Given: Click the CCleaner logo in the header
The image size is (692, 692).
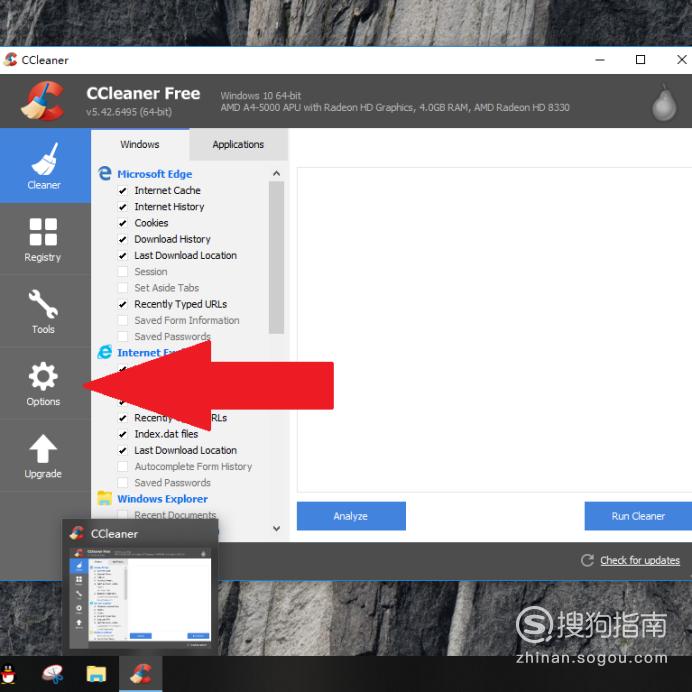Looking at the screenshot, I should 42,101.
